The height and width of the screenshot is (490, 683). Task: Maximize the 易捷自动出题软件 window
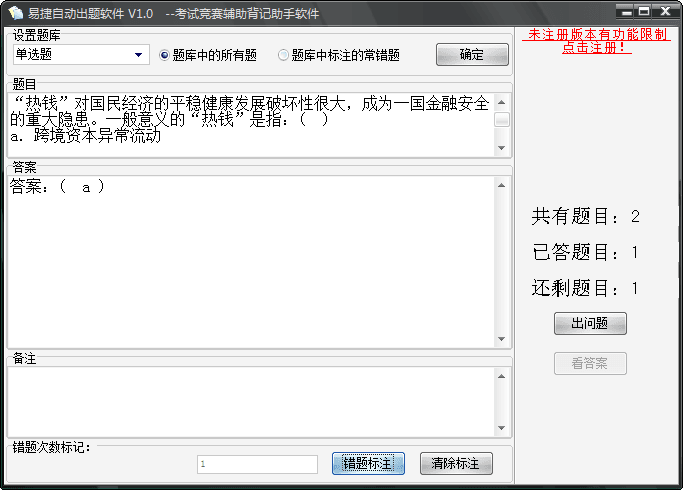click(644, 11)
